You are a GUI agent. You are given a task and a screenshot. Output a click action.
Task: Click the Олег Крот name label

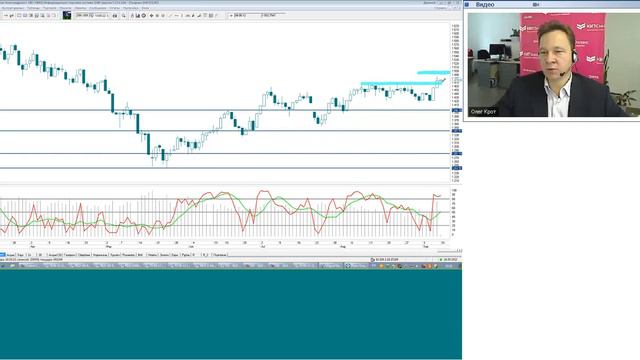point(483,111)
